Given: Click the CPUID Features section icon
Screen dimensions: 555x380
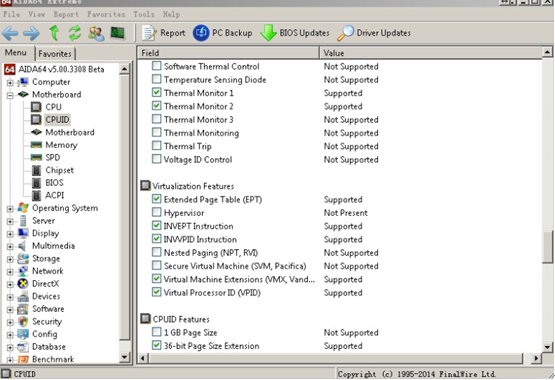Looking at the screenshot, I should [x=145, y=318].
